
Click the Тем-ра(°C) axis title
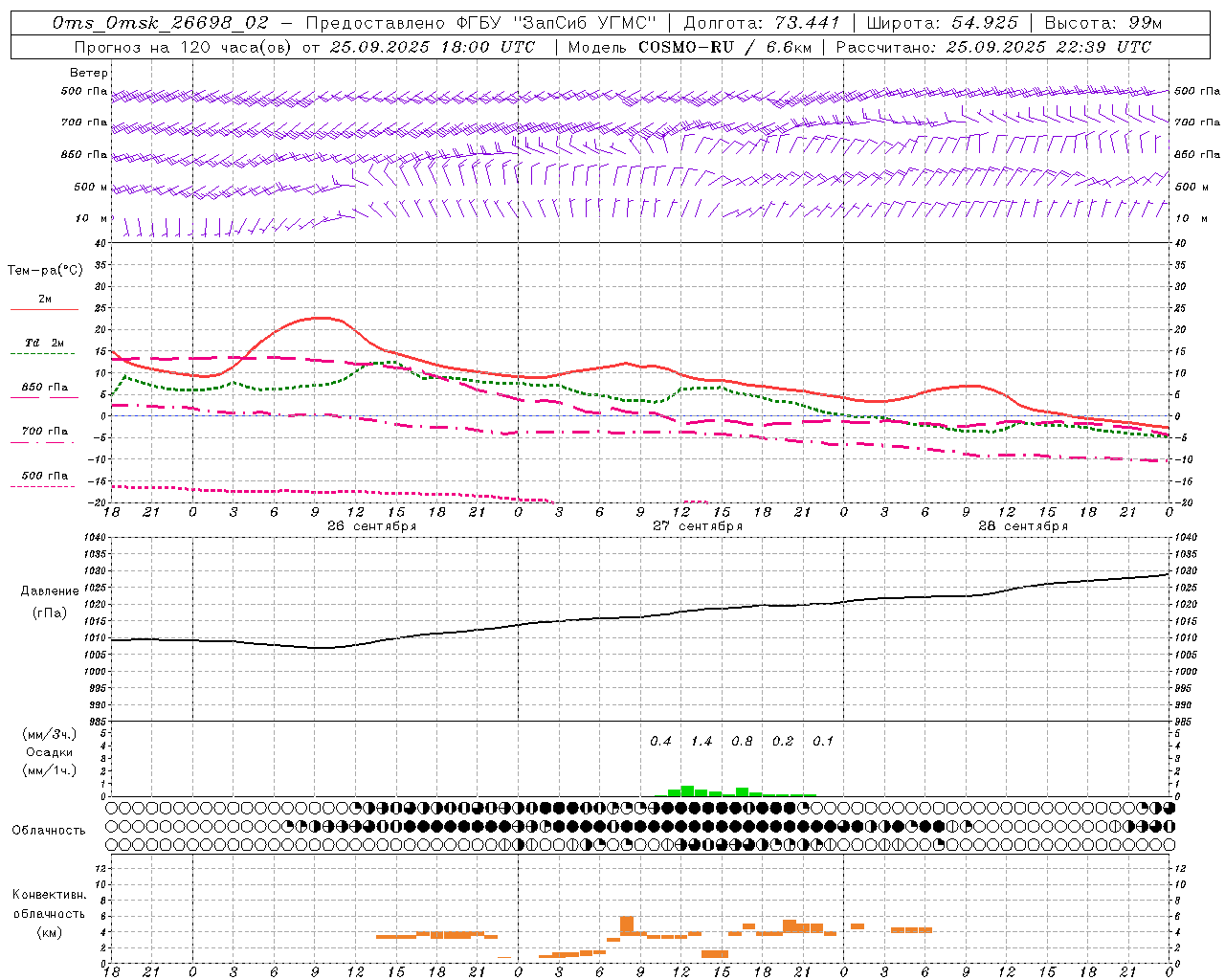coord(45,271)
